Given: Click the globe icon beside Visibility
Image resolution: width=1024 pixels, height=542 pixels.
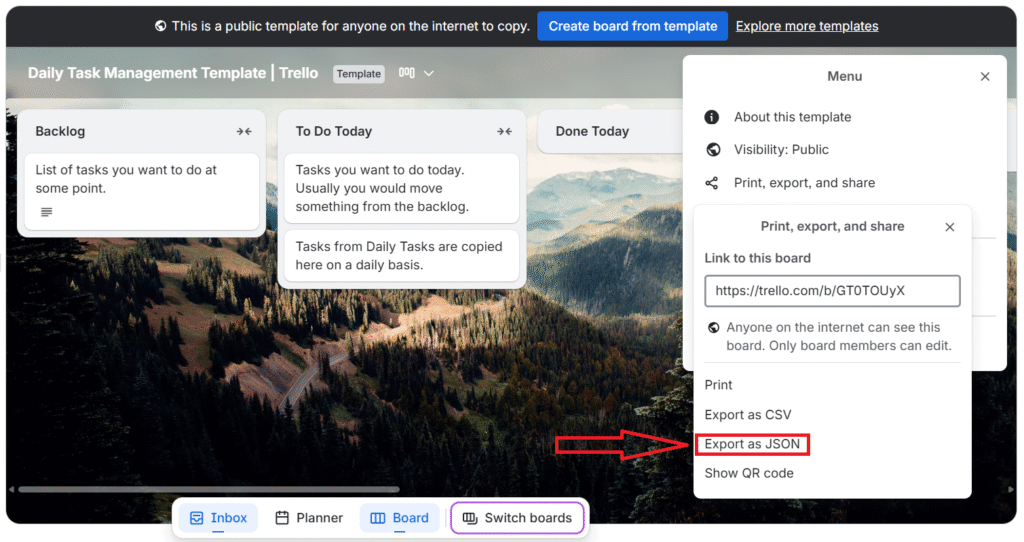Looking at the screenshot, I should click(x=713, y=150).
